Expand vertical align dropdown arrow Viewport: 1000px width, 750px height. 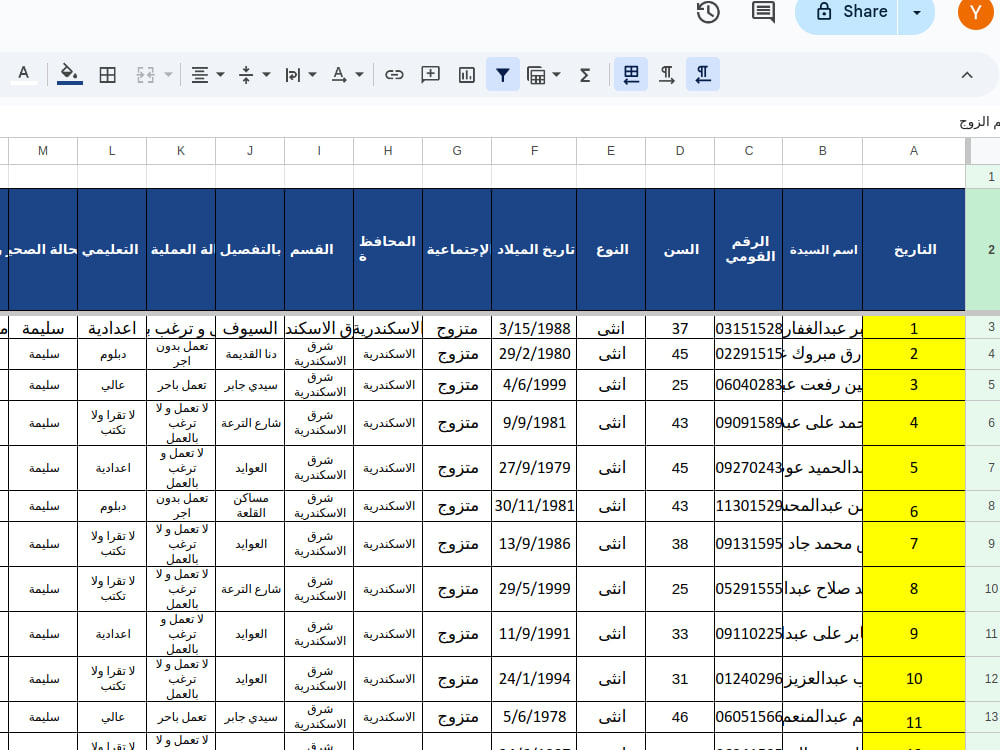coord(267,75)
